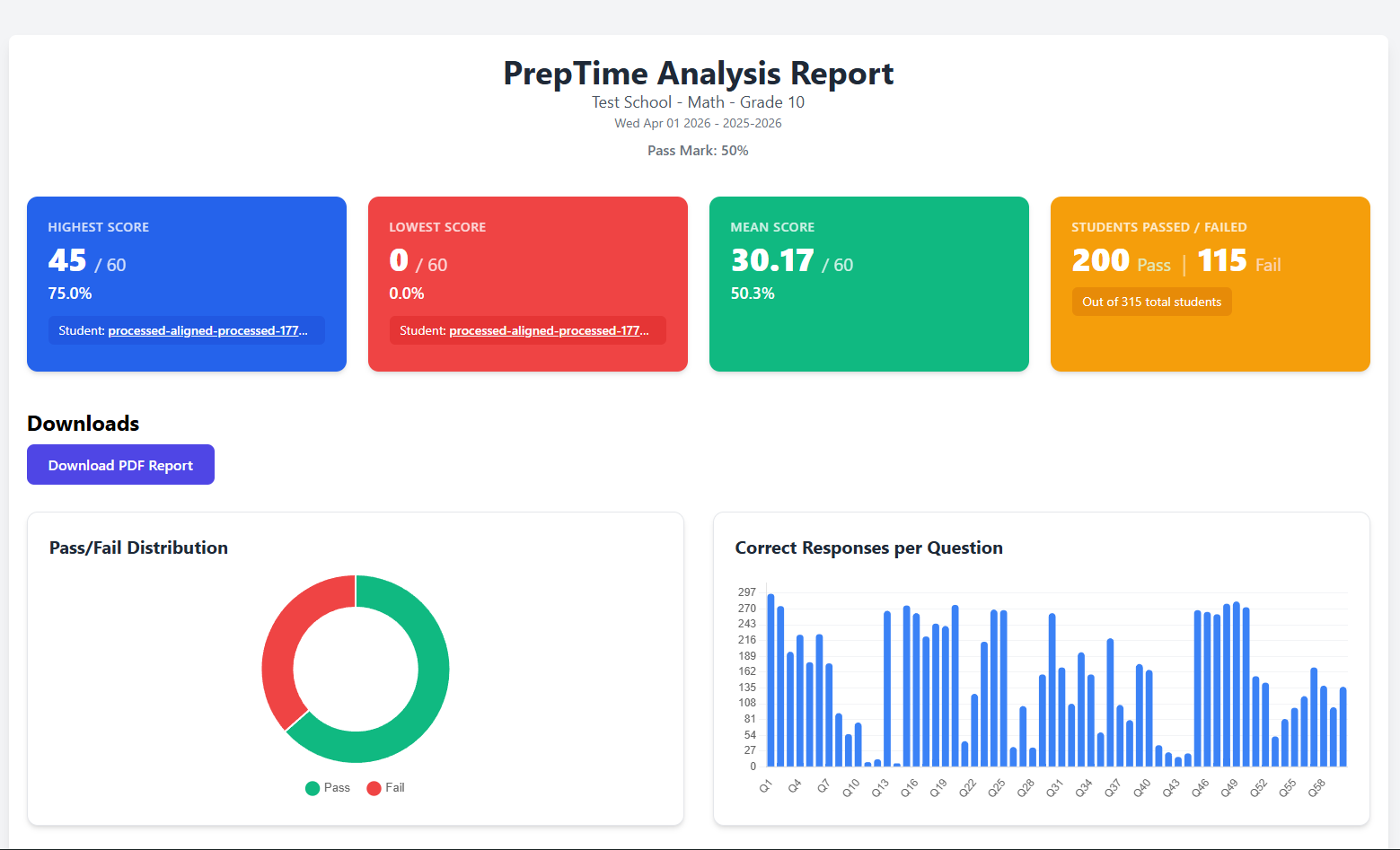Click the Download PDF Report button

[x=120, y=465]
